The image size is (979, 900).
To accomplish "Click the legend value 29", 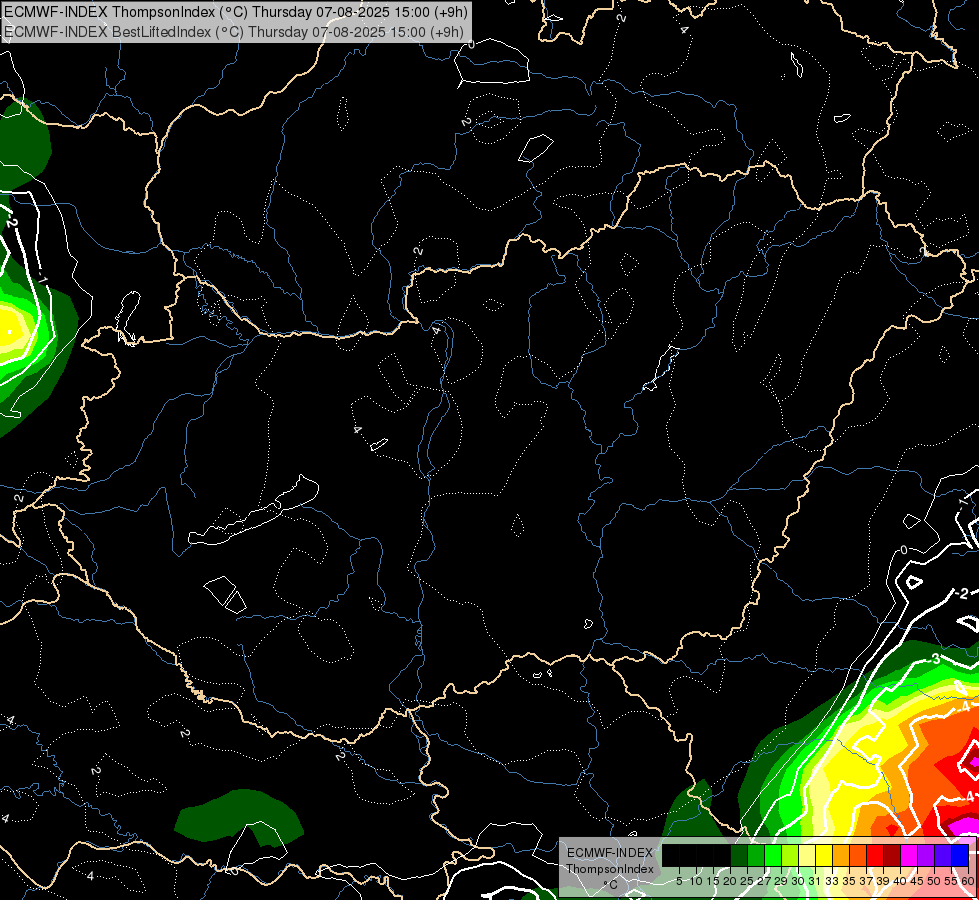I will click(x=781, y=881).
